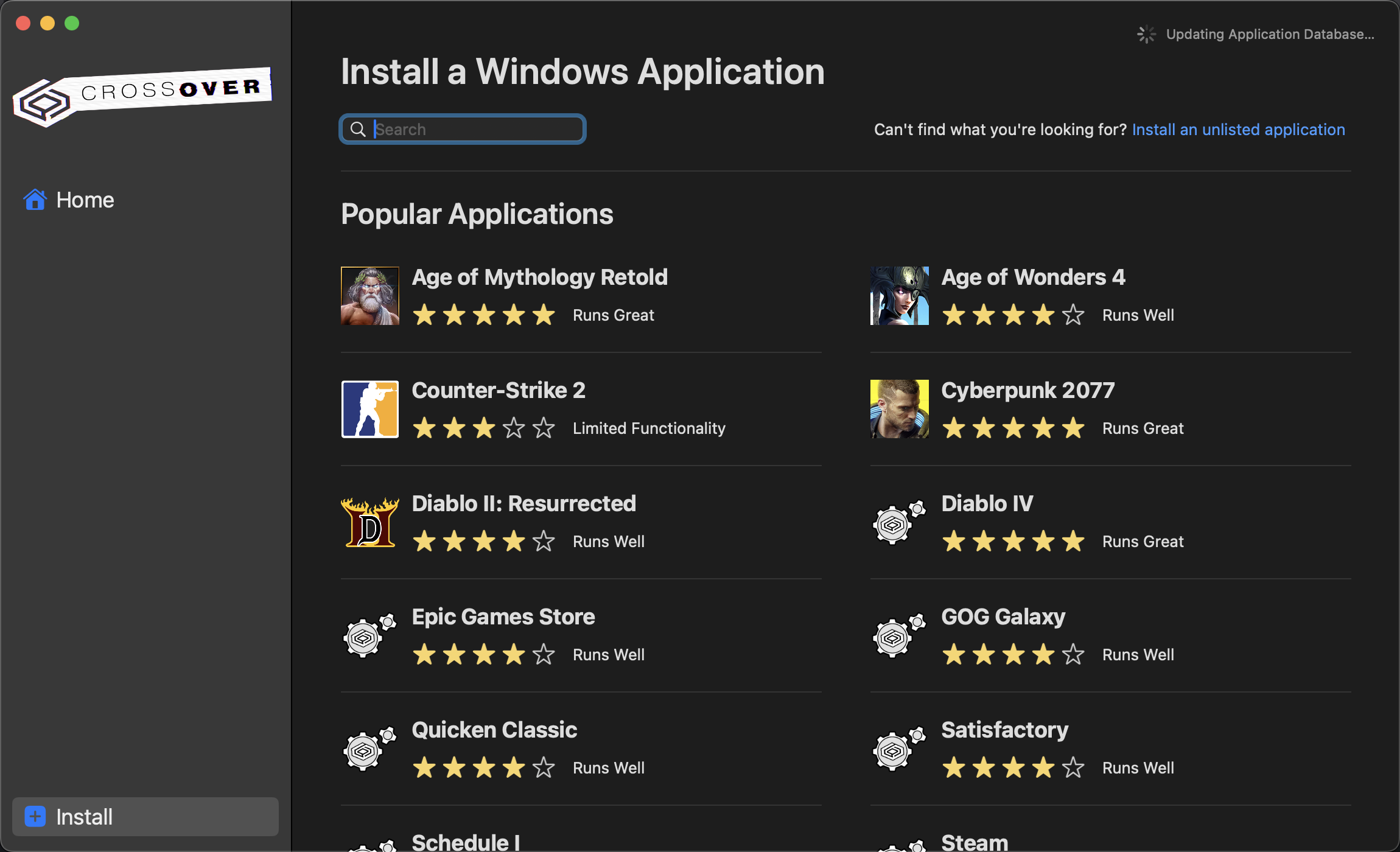Click Runs Well label for Satisfactory

1138,768
